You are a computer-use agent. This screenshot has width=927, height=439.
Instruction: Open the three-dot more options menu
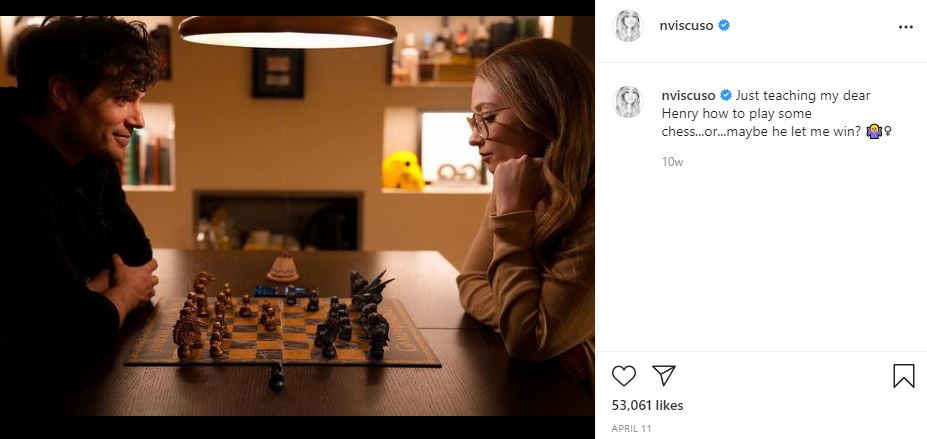click(905, 27)
